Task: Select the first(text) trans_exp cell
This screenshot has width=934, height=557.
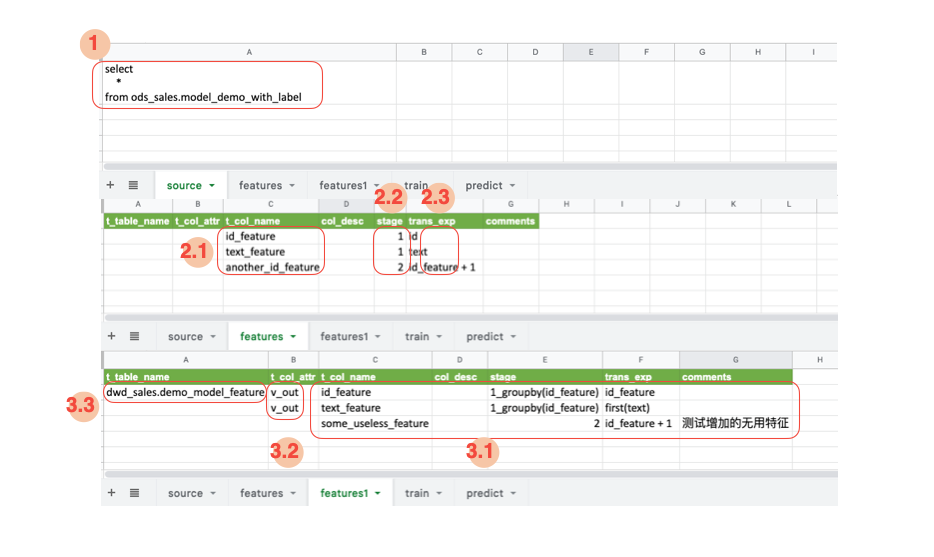Action: coord(627,408)
